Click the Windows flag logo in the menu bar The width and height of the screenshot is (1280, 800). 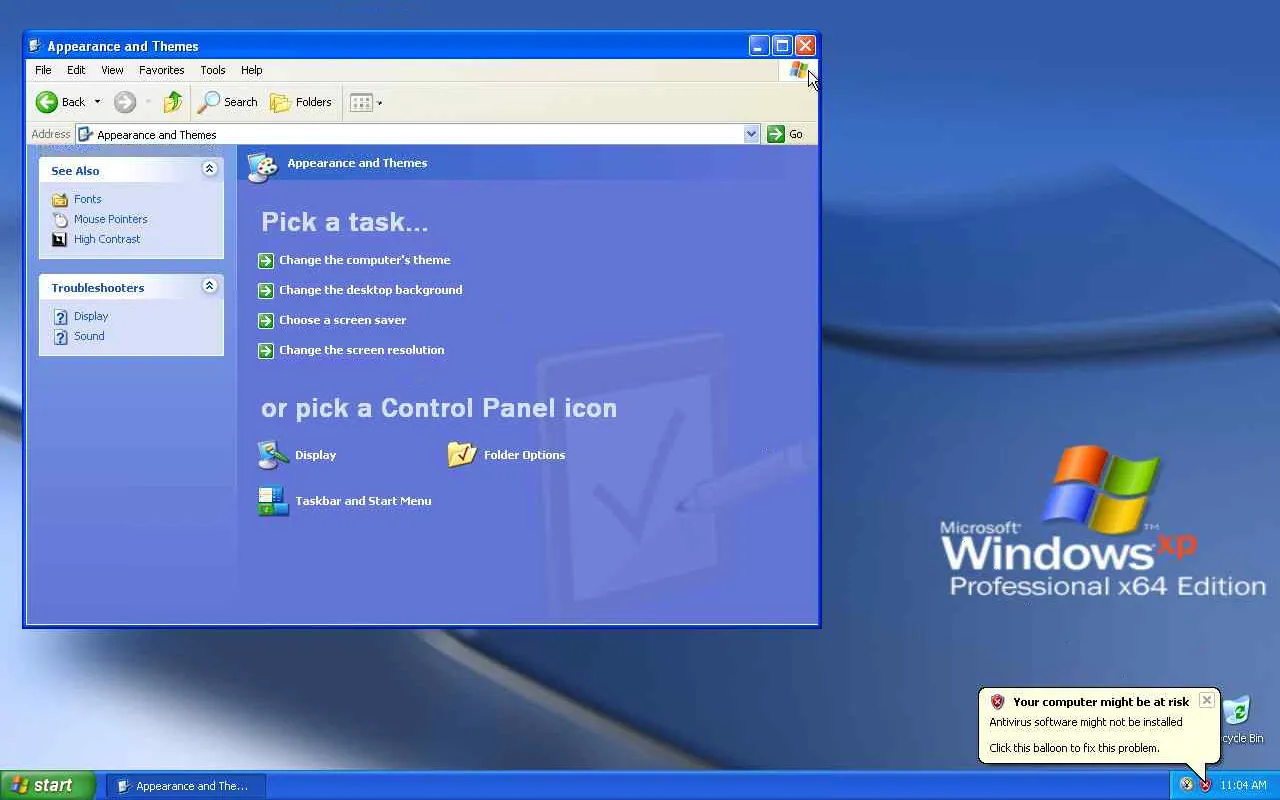click(x=797, y=70)
